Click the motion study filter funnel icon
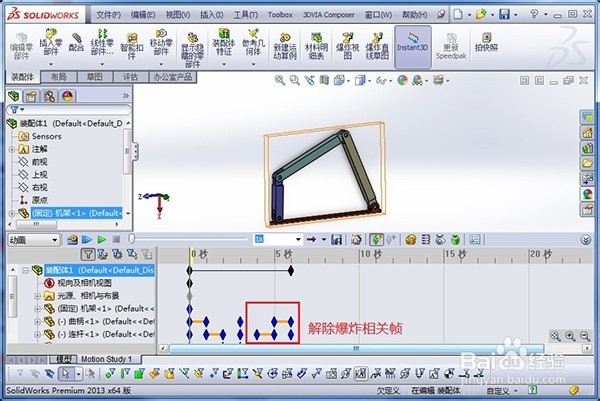600x401 pixels. [88, 254]
